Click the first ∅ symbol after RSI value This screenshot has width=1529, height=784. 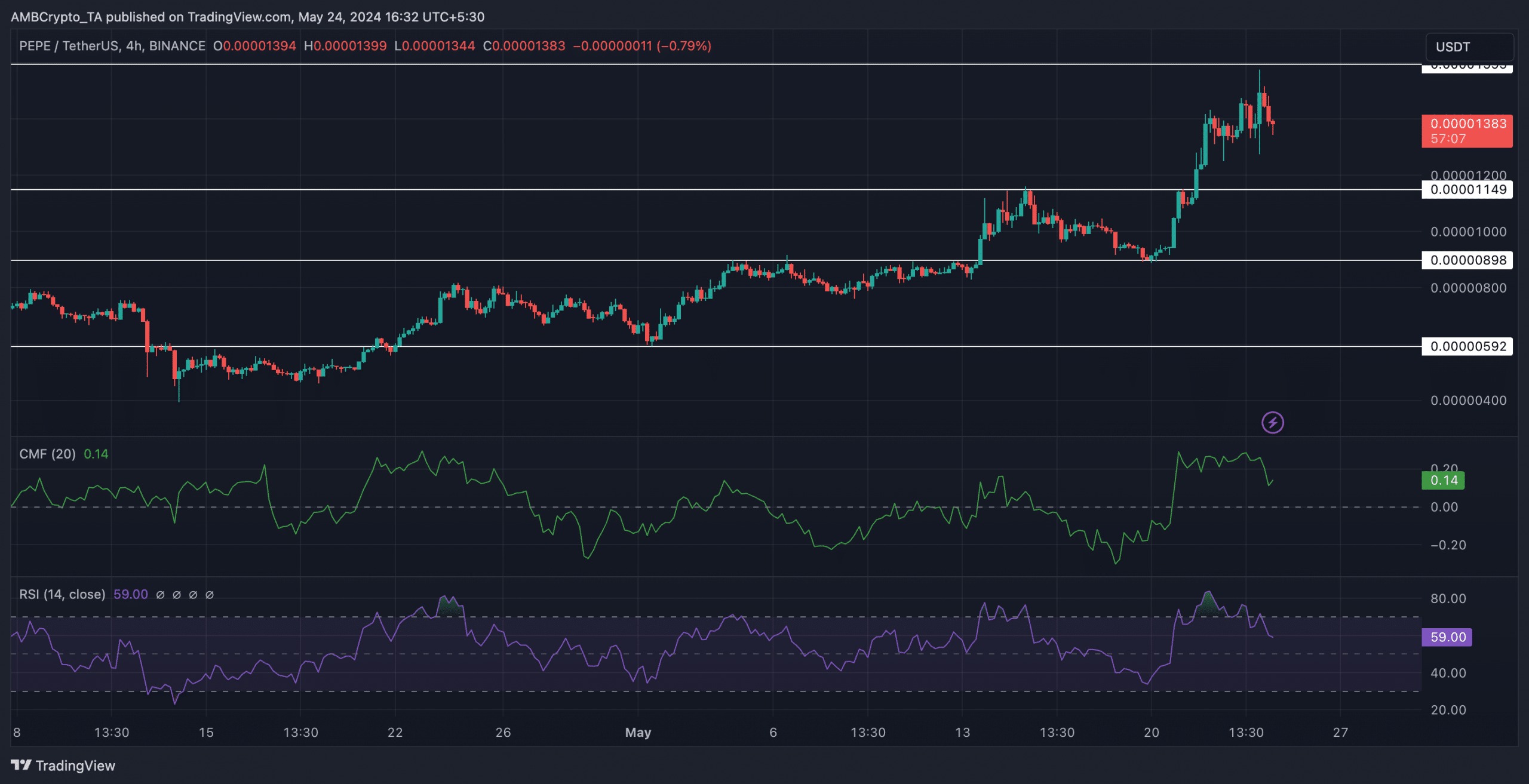click(x=160, y=595)
